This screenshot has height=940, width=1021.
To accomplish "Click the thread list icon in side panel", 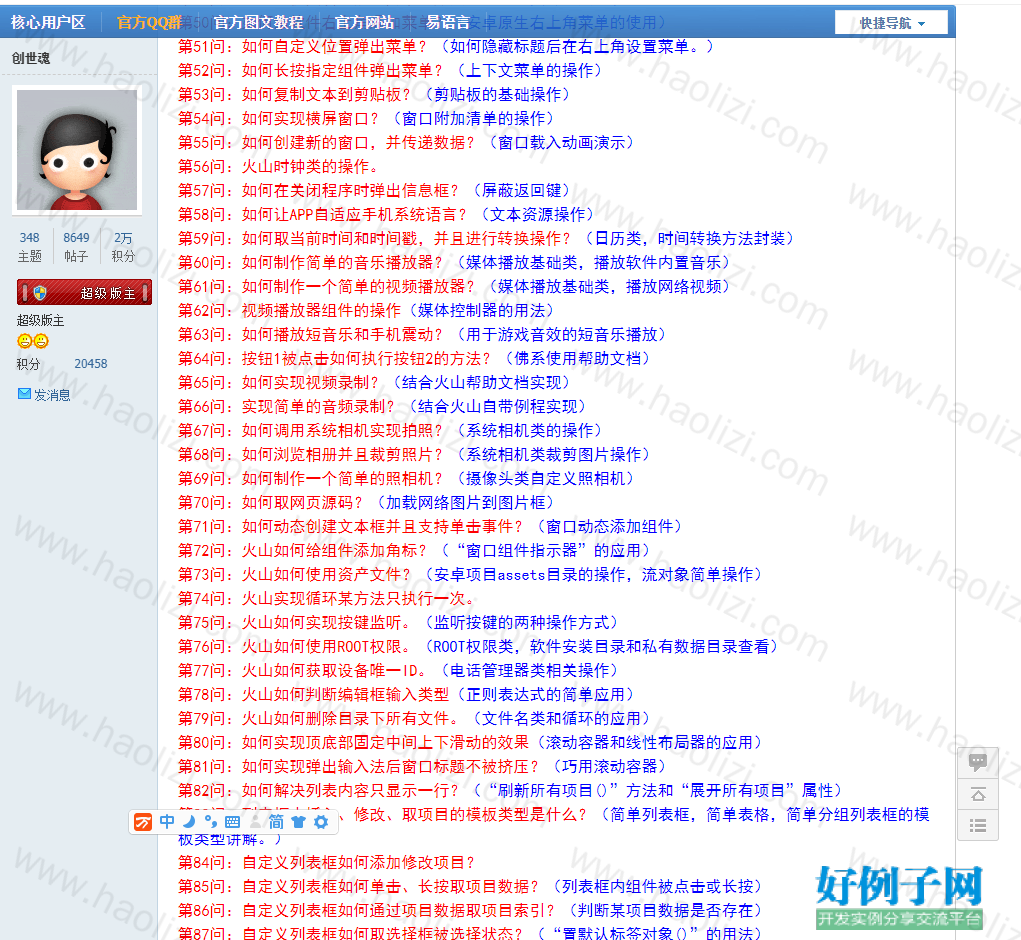I will [x=977, y=825].
